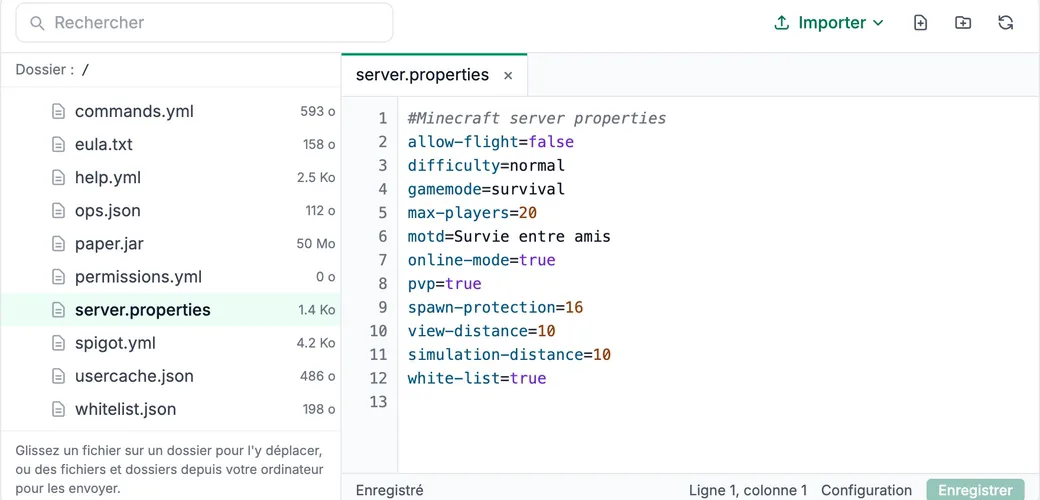Image resolution: width=1040 pixels, height=500 pixels.
Task: Click the new file icon
Action: pyautogui.click(x=920, y=23)
